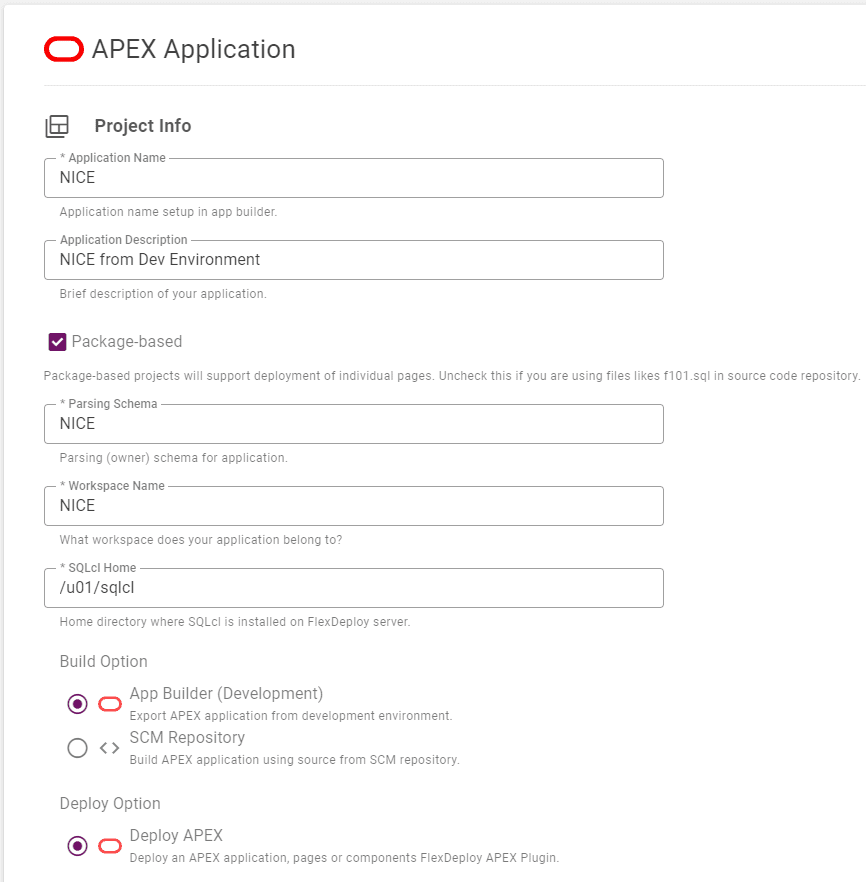Click the App Builder red oval icon
This screenshot has height=882, width=866.
(110, 704)
